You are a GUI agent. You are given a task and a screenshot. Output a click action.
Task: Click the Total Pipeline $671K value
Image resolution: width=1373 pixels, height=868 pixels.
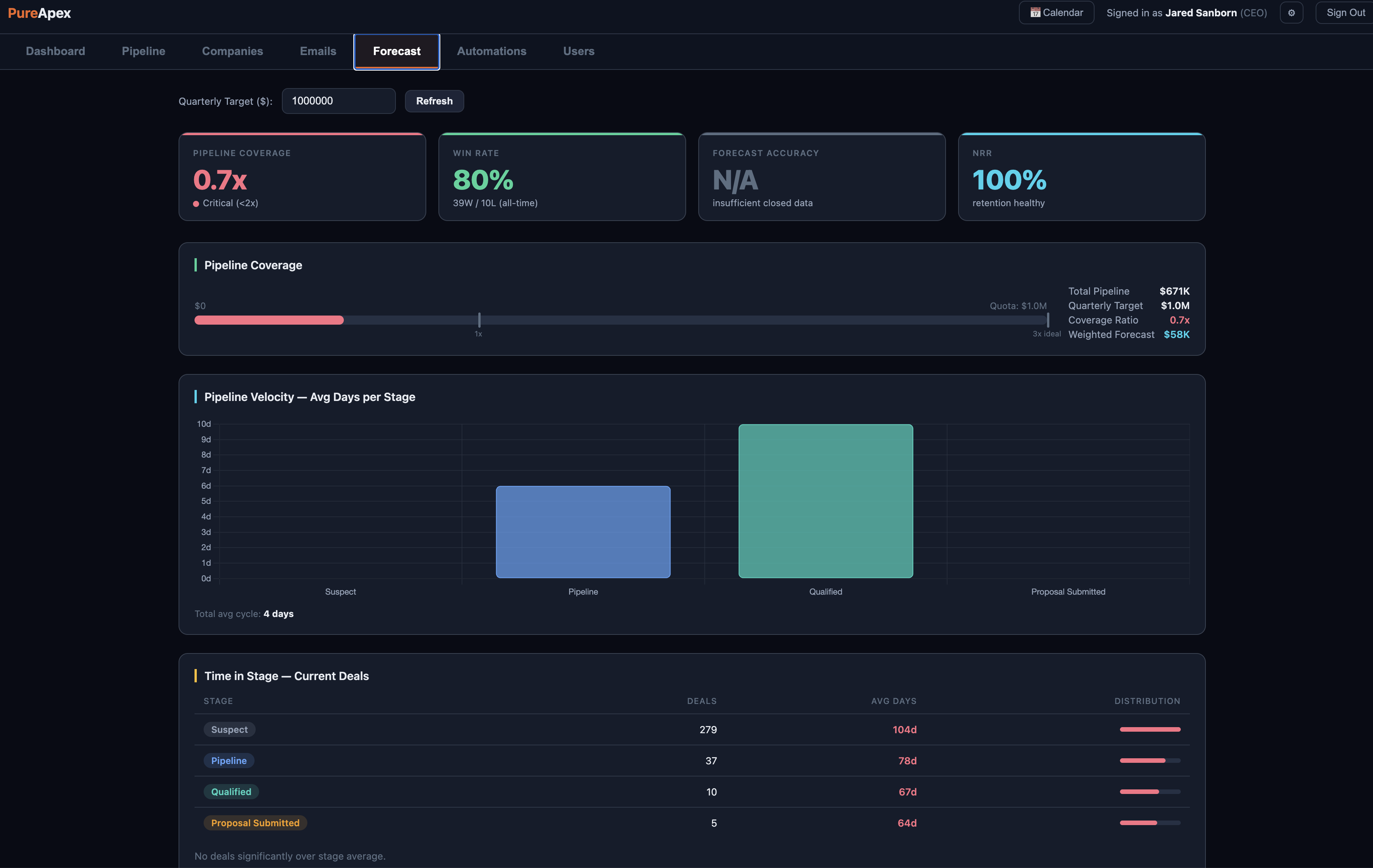tap(1174, 291)
